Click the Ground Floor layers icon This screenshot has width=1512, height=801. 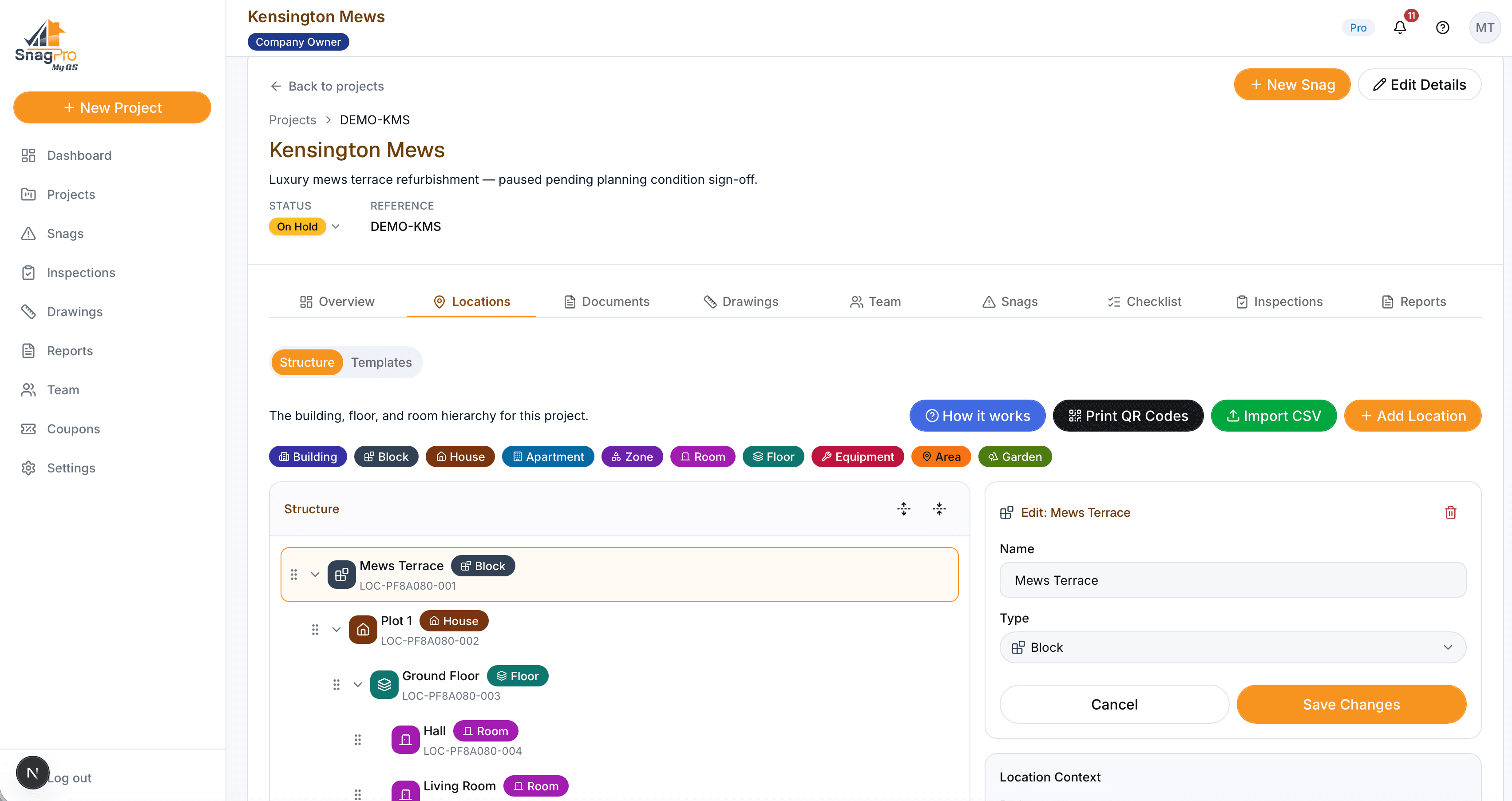point(384,685)
